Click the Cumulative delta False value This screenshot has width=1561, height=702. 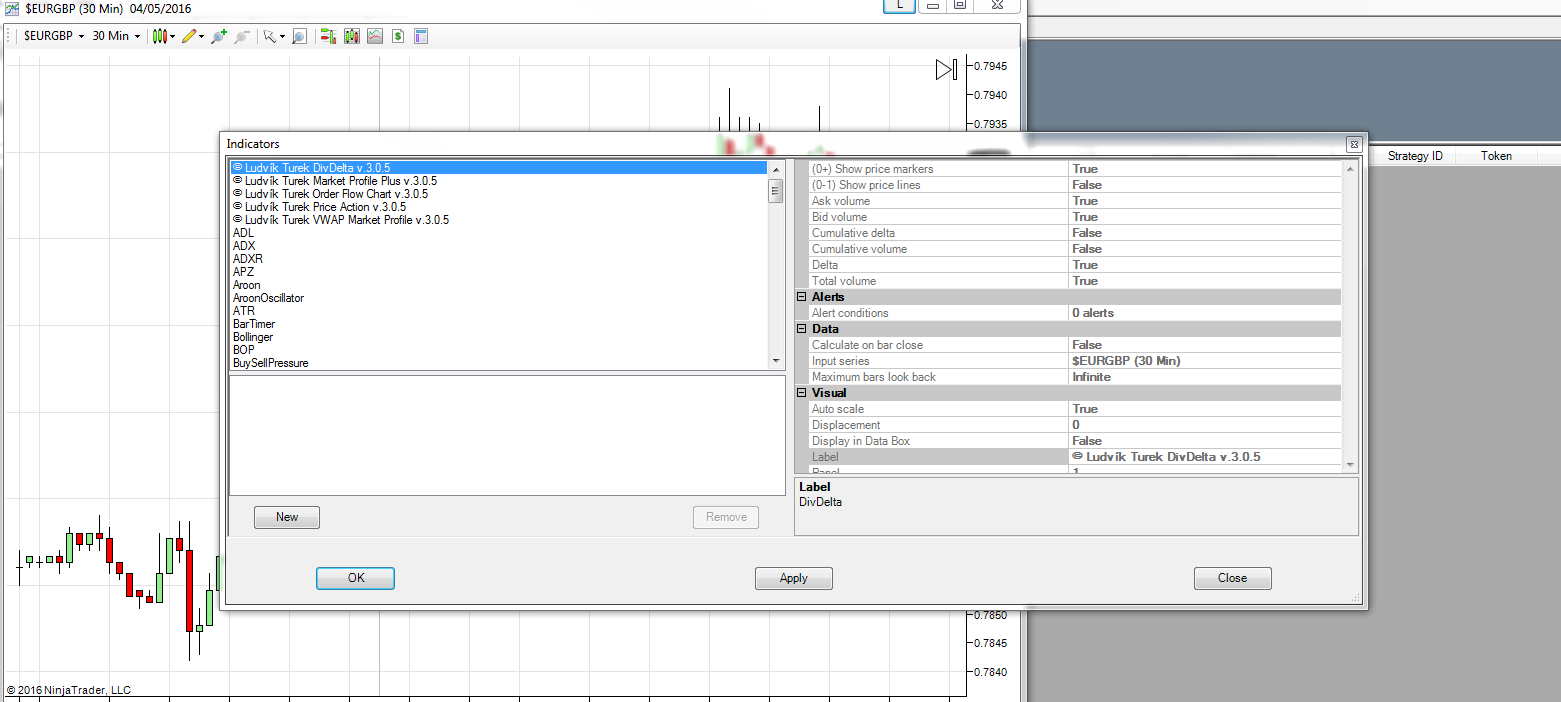tap(1205, 233)
